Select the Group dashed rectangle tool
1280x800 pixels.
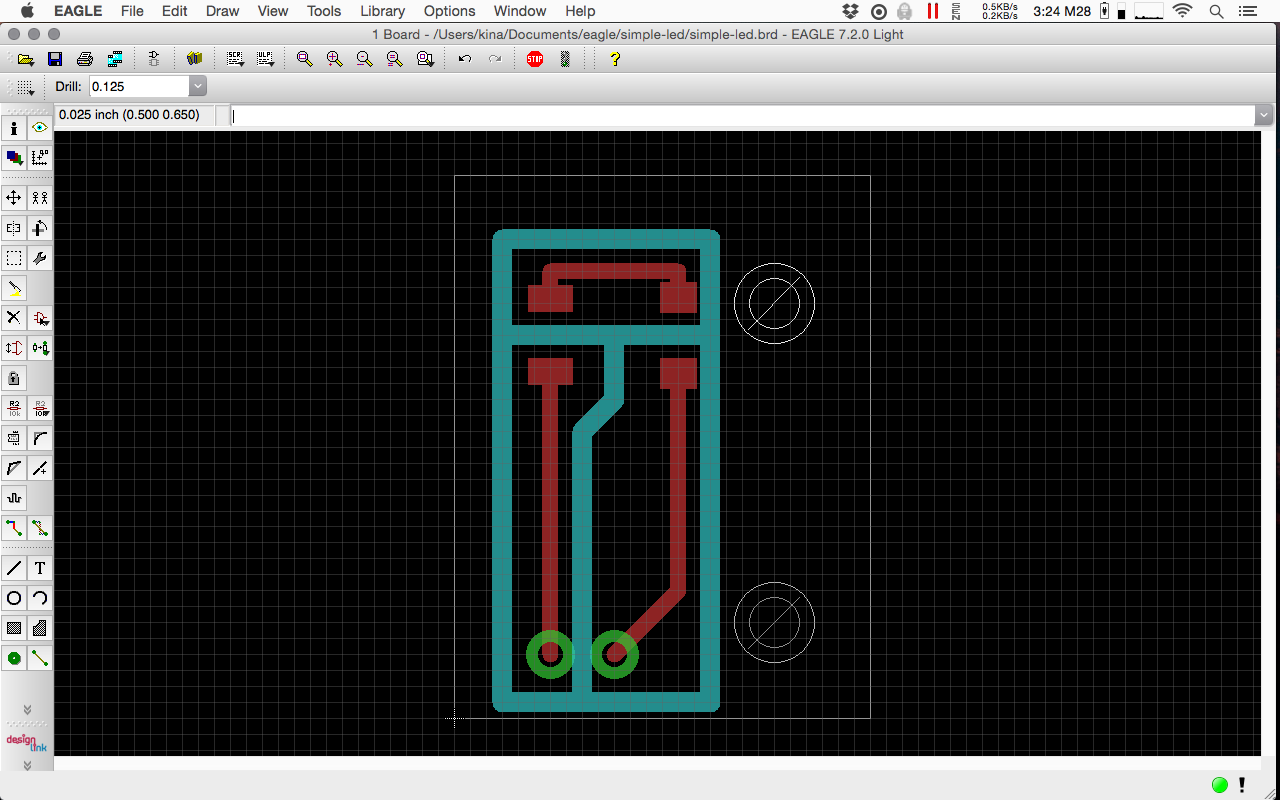(14, 258)
